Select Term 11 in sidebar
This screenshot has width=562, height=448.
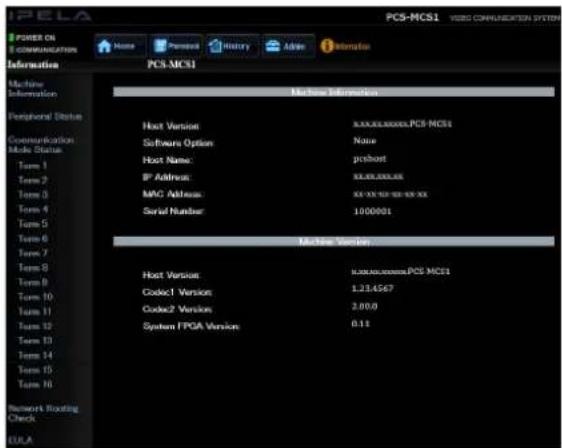(35, 311)
